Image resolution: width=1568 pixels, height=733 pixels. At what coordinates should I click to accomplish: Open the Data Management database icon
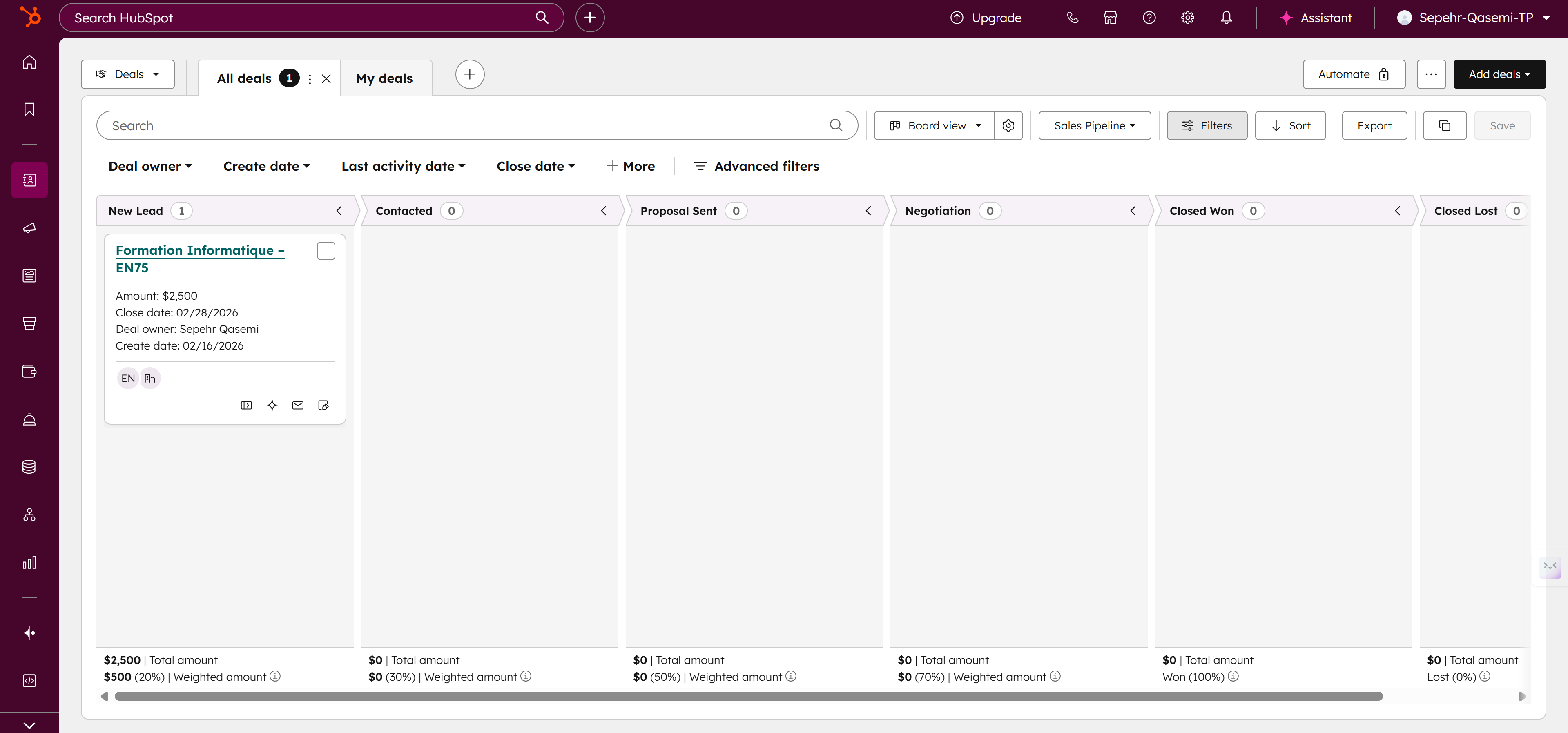pyautogui.click(x=29, y=467)
